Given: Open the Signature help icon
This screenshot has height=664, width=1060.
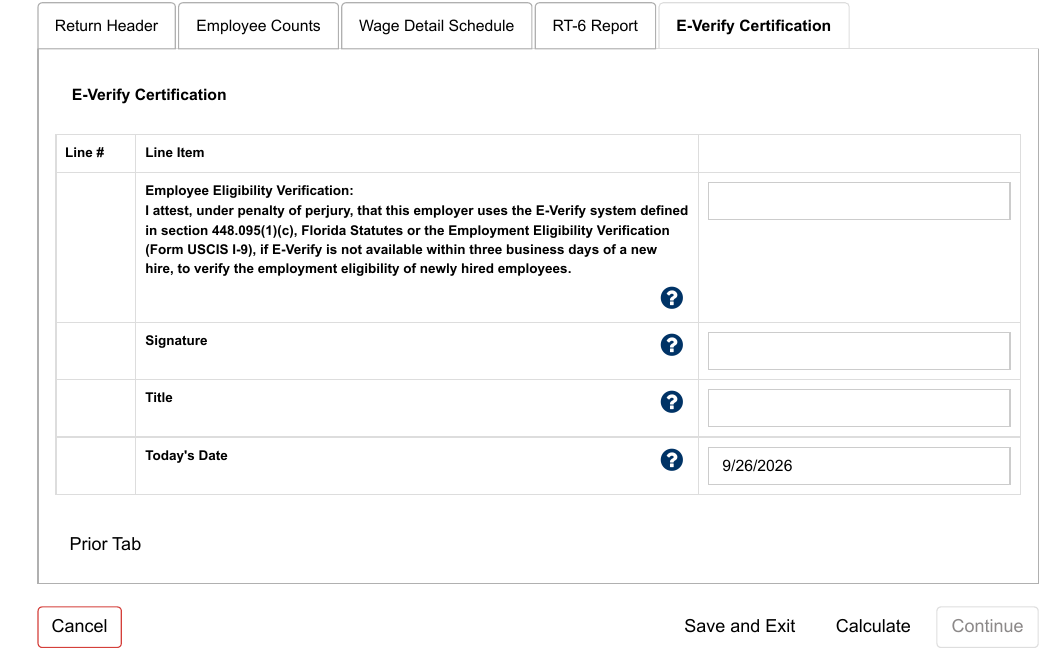Looking at the screenshot, I should click(671, 345).
